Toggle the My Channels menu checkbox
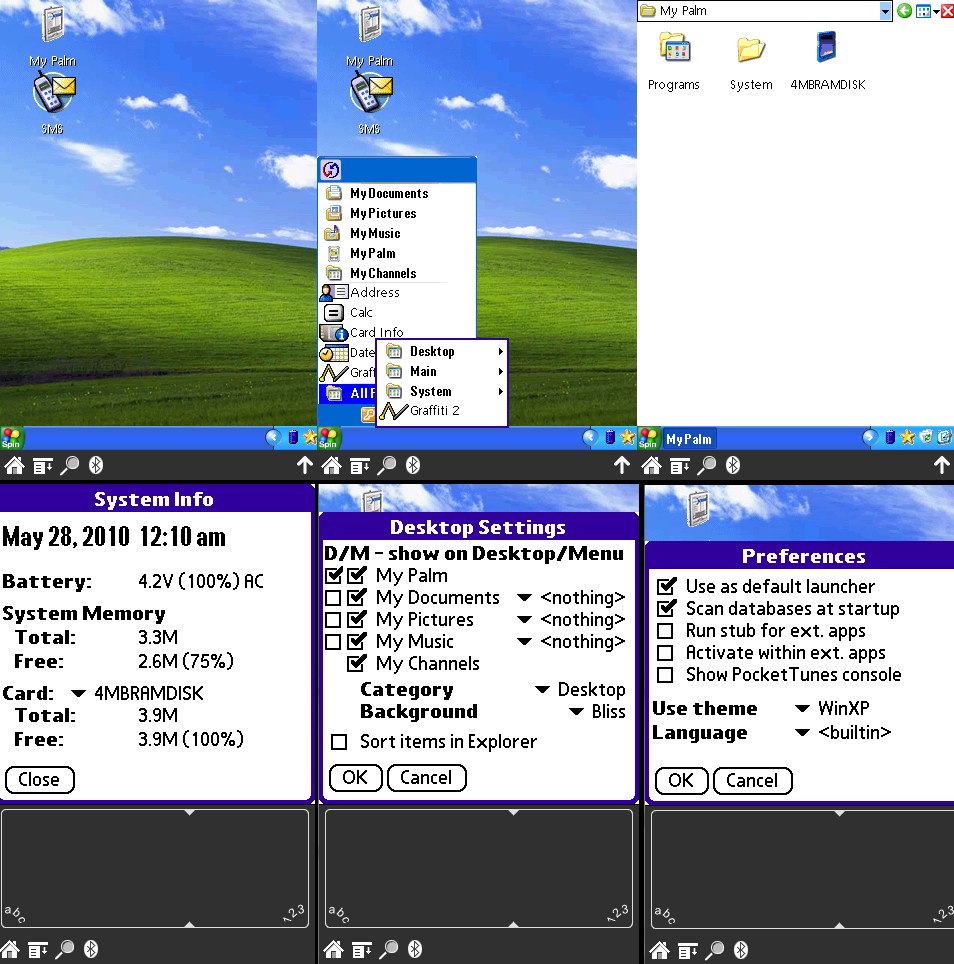Image resolution: width=954 pixels, height=964 pixels. tap(357, 663)
